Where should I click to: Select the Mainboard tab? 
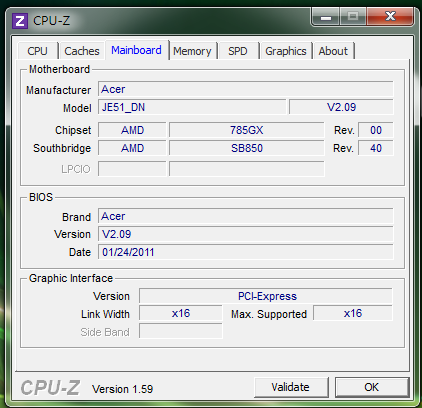pyautogui.click(x=137, y=50)
